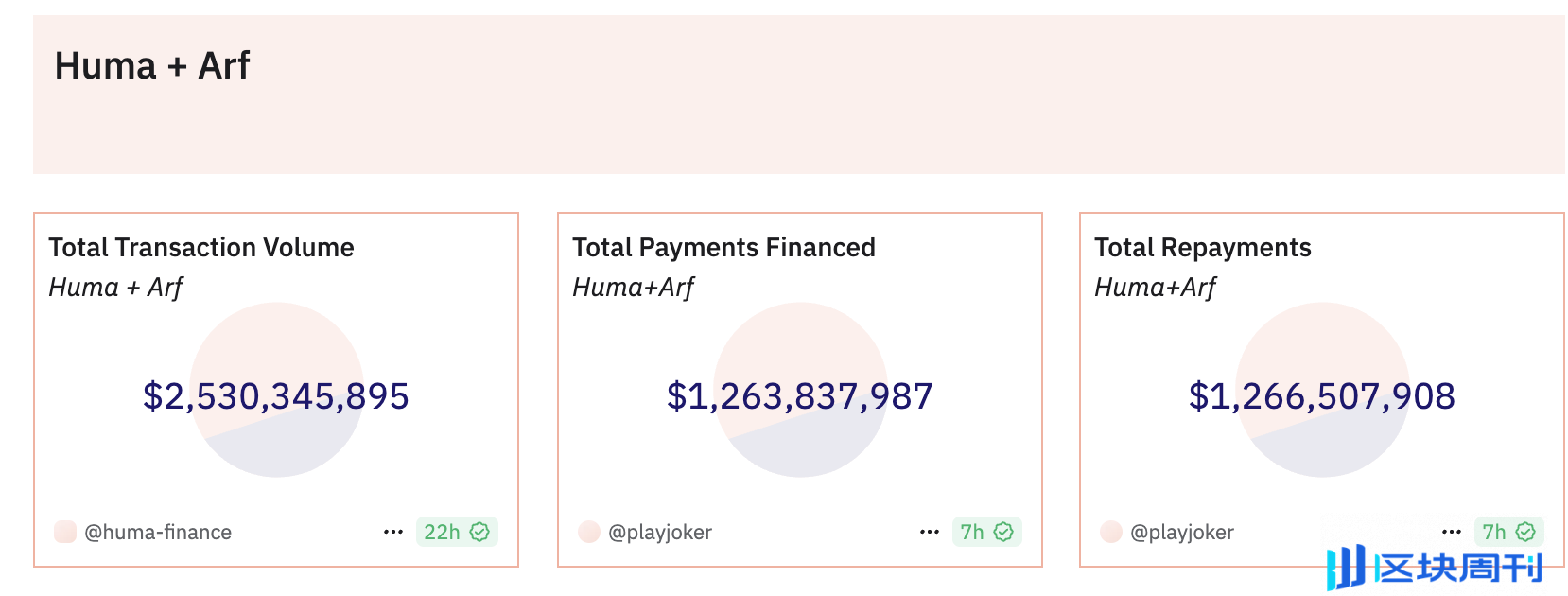1568x596 pixels.
Task: Open @playjoker link in Total Repayments card
Action: (1181, 532)
